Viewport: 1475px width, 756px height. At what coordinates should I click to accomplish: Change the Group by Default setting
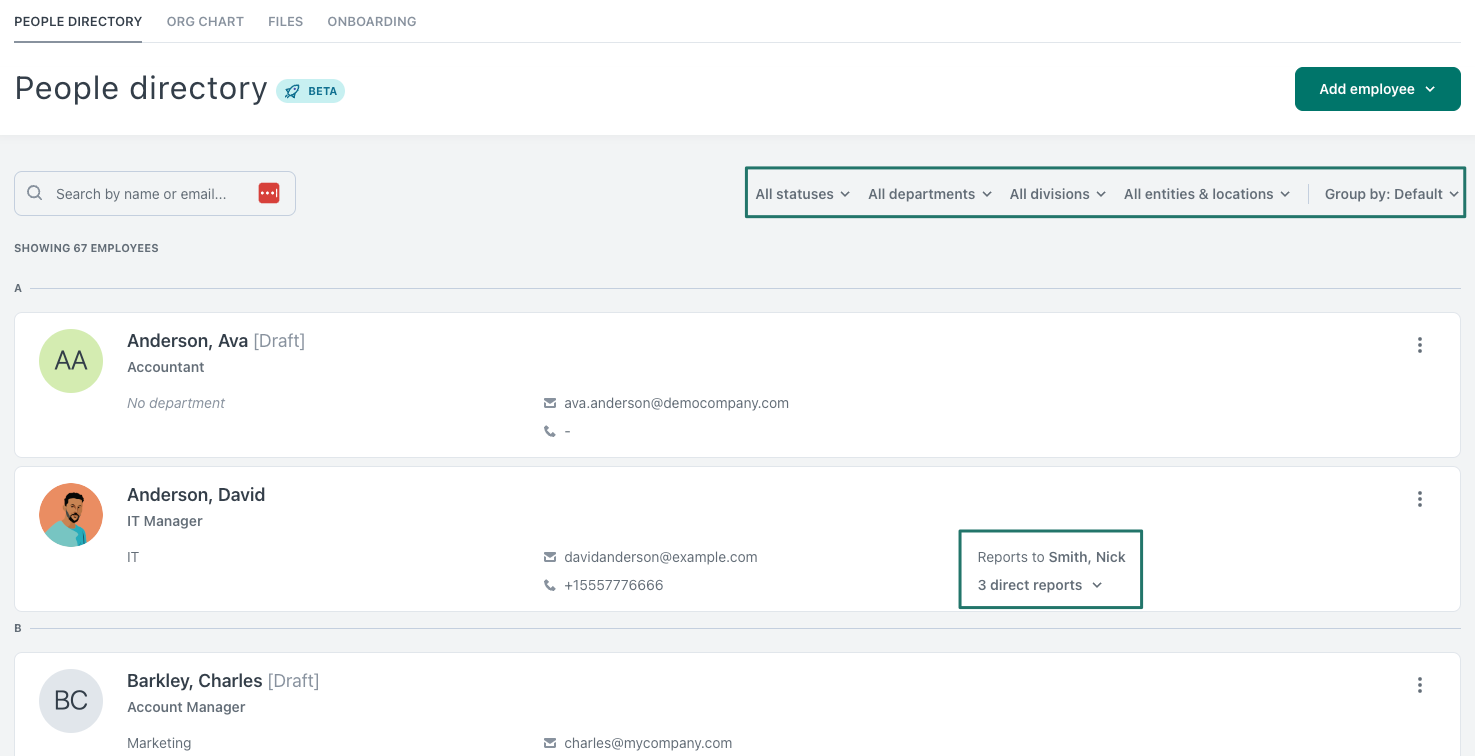pos(1390,193)
